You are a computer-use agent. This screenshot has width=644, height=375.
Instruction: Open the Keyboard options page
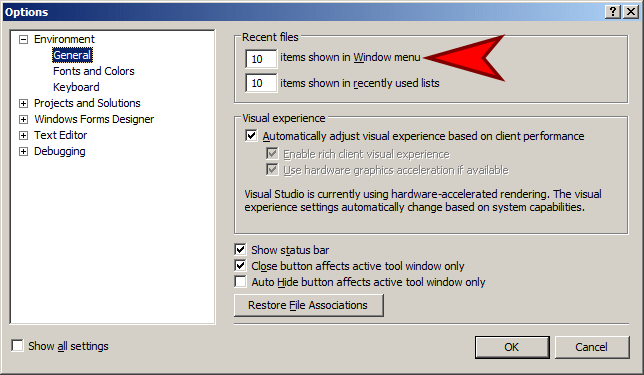click(76, 87)
